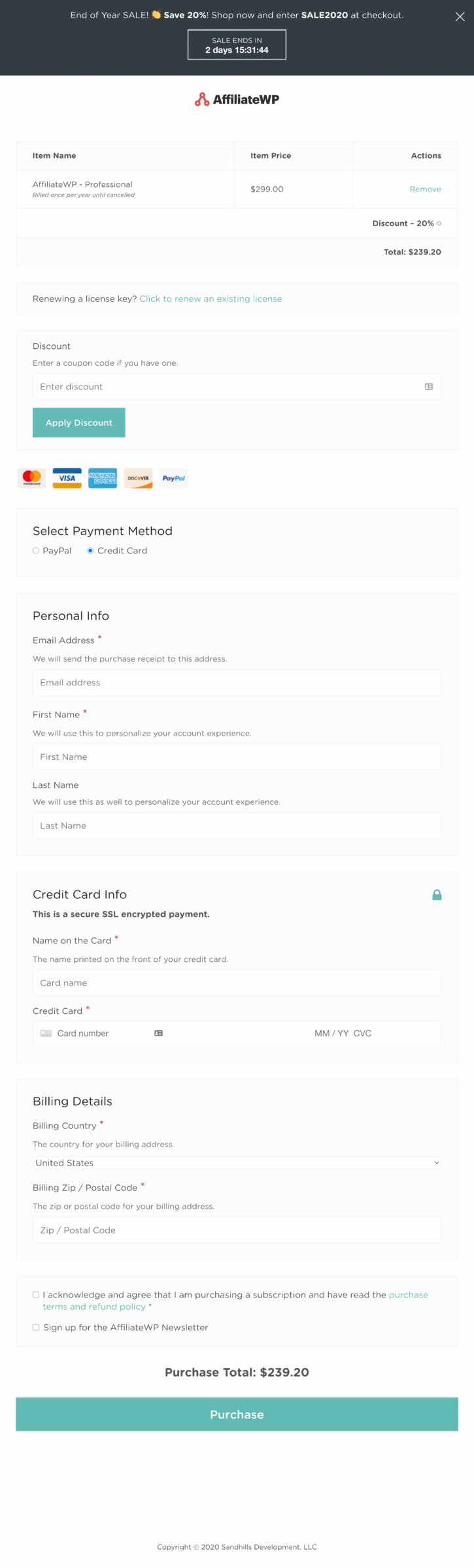Open the Billing Country dropdown
The height and width of the screenshot is (1568, 474).
[x=237, y=1163]
